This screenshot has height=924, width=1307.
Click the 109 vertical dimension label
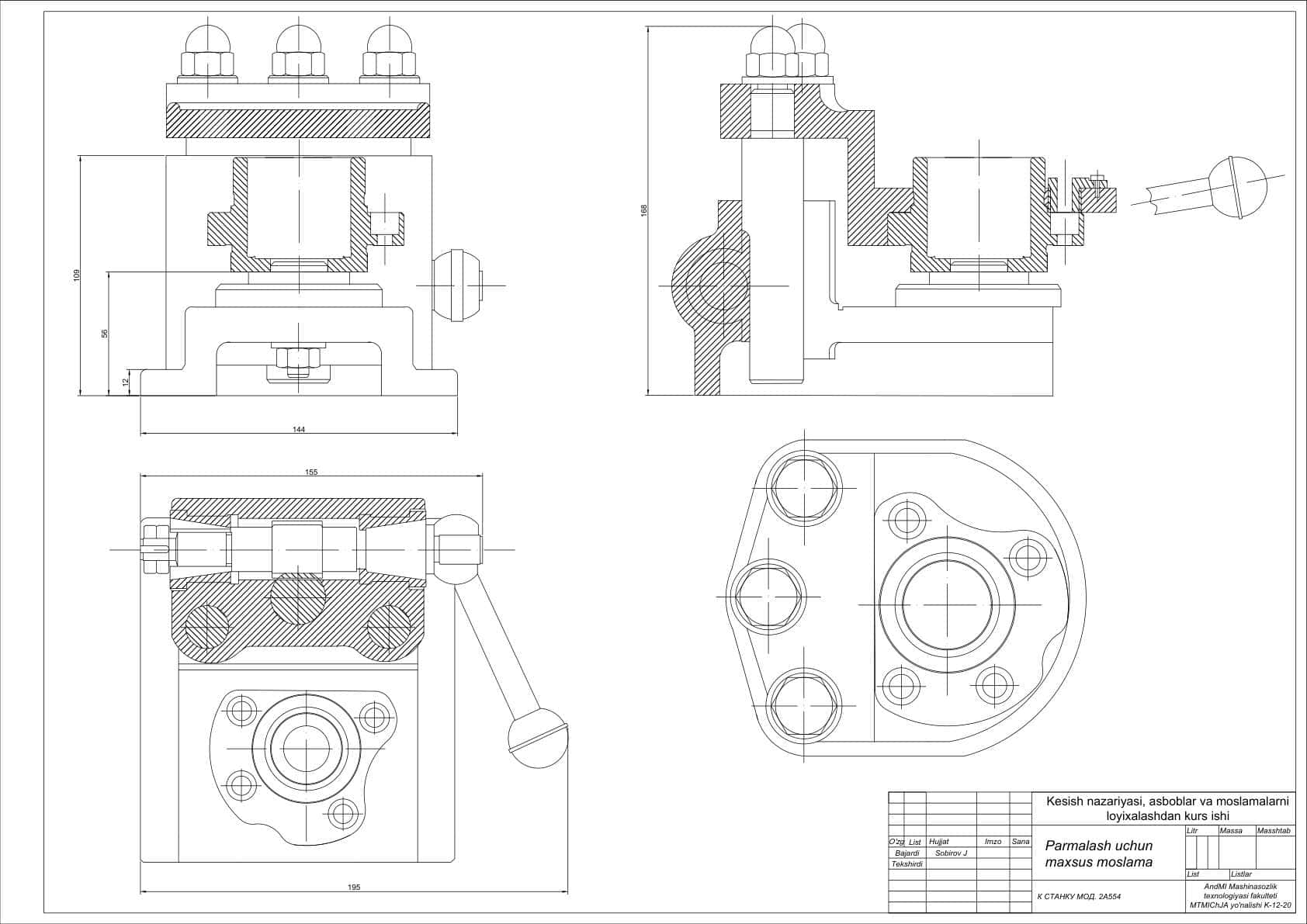77,275
